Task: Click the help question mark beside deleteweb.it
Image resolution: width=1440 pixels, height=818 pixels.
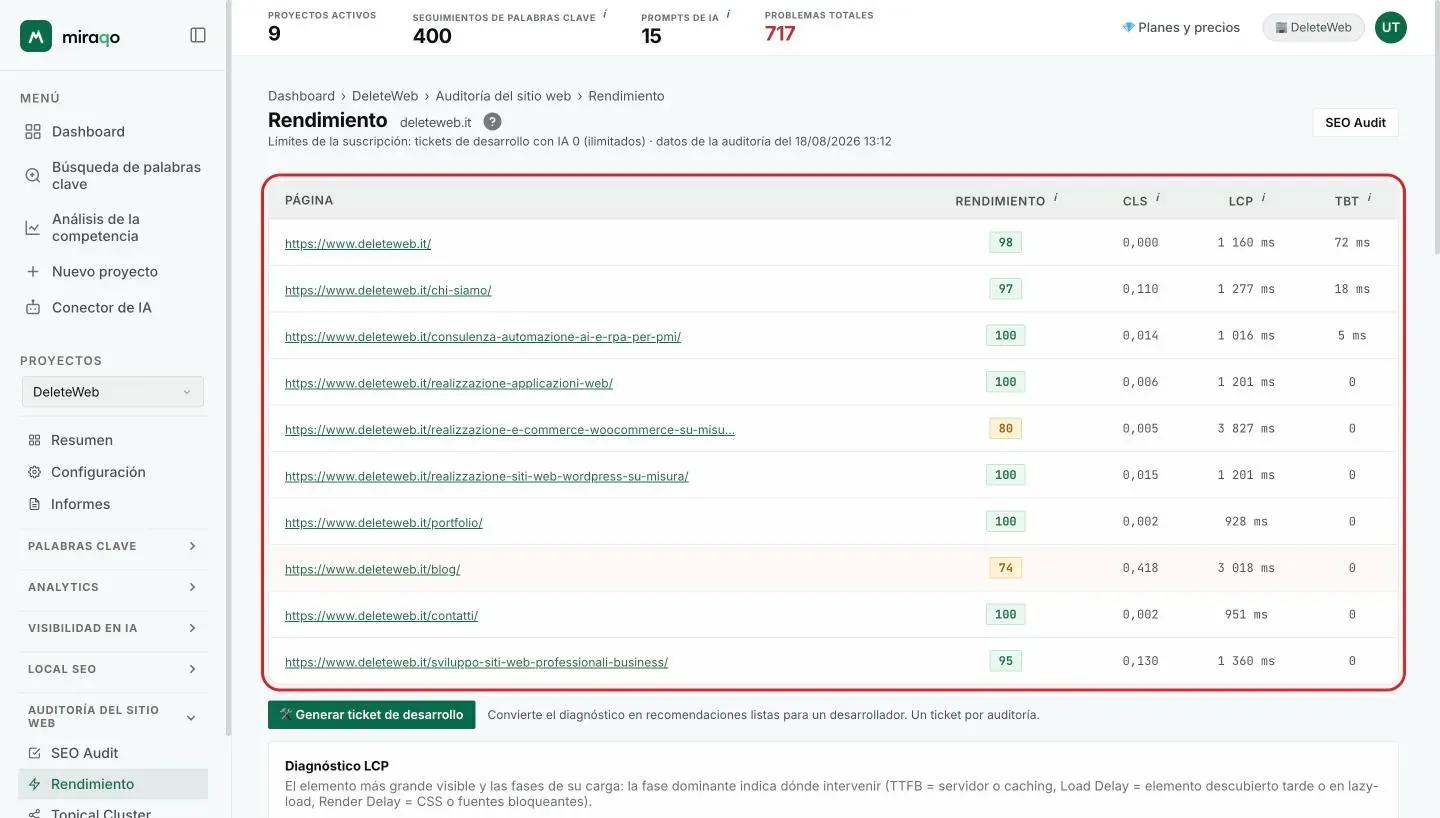Action: click(x=492, y=121)
